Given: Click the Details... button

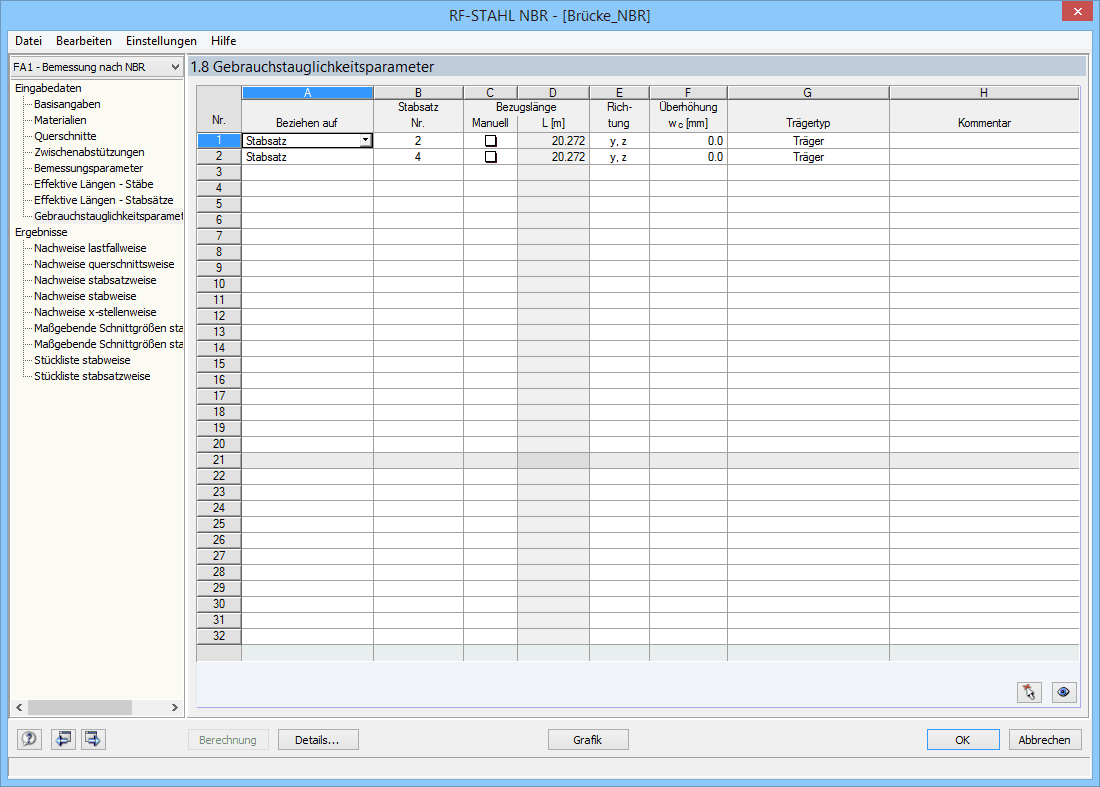Looking at the screenshot, I should click(x=318, y=740).
